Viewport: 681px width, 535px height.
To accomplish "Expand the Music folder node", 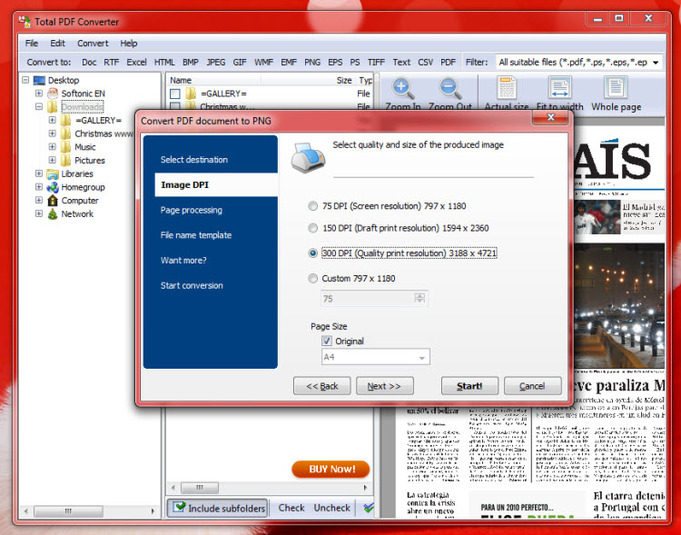I will tap(52, 147).
